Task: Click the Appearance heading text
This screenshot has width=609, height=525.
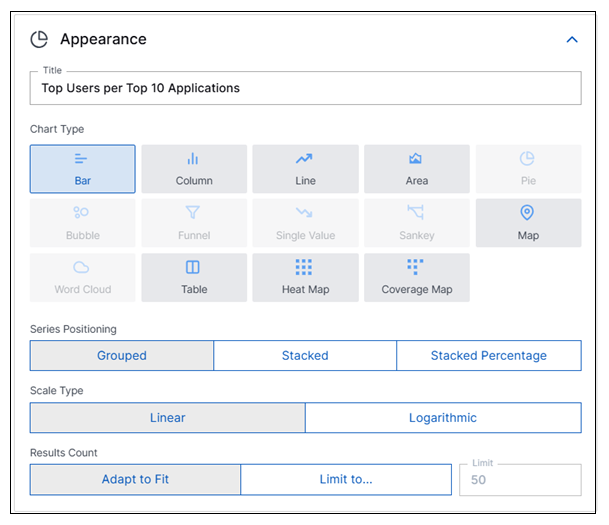Action: [103, 39]
